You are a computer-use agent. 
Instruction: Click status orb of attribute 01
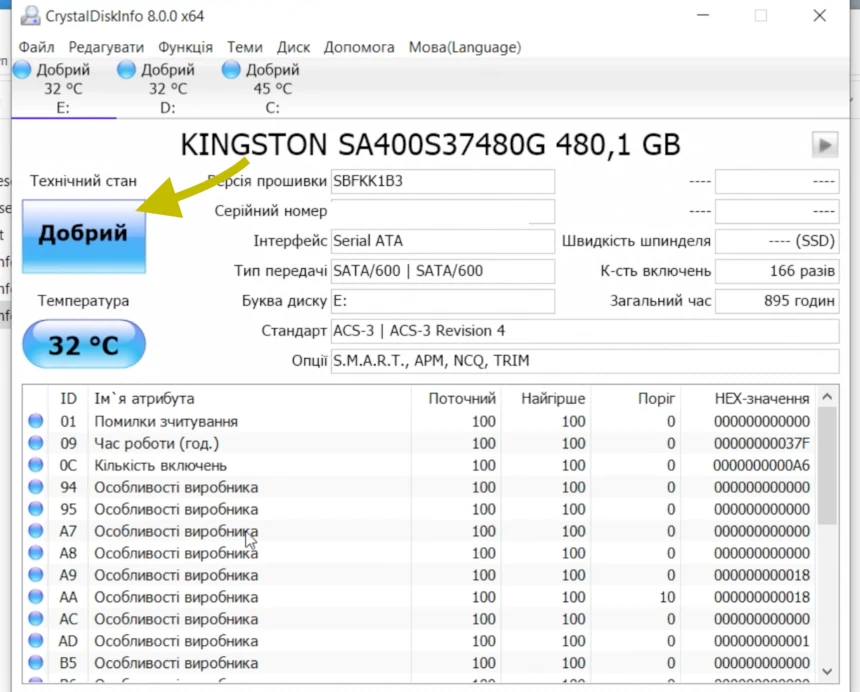point(36,421)
